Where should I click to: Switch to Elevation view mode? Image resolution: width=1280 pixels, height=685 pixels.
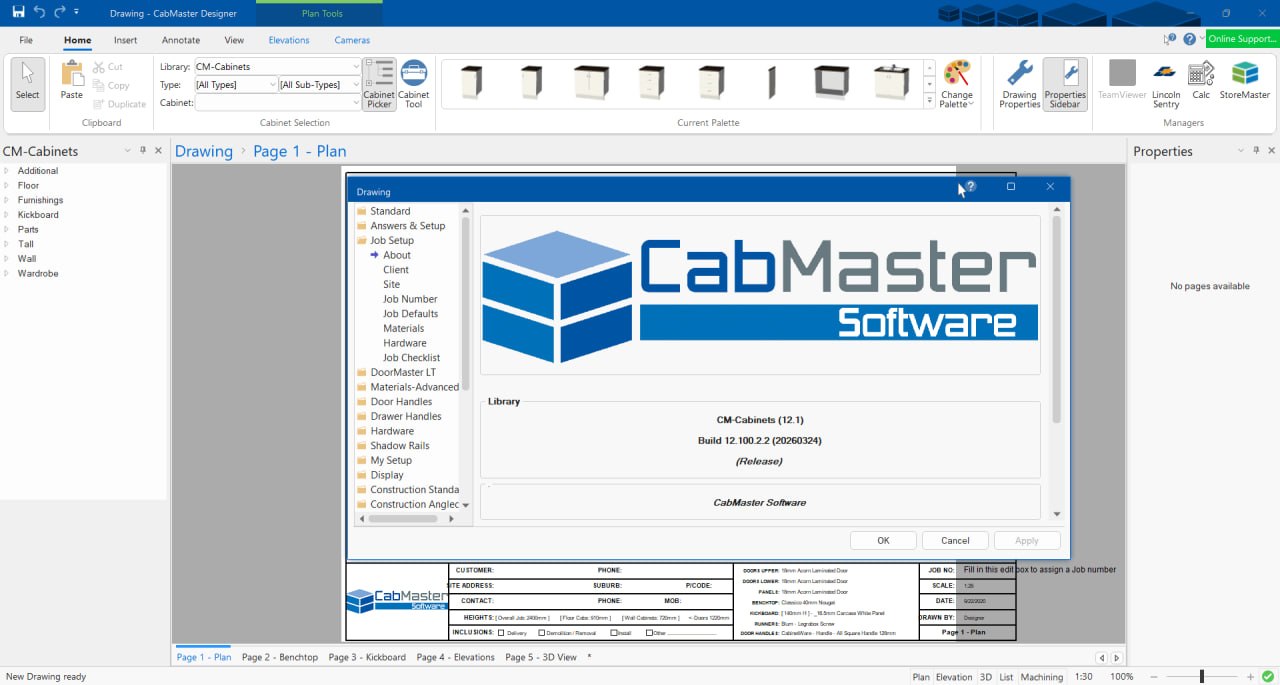tap(954, 677)
